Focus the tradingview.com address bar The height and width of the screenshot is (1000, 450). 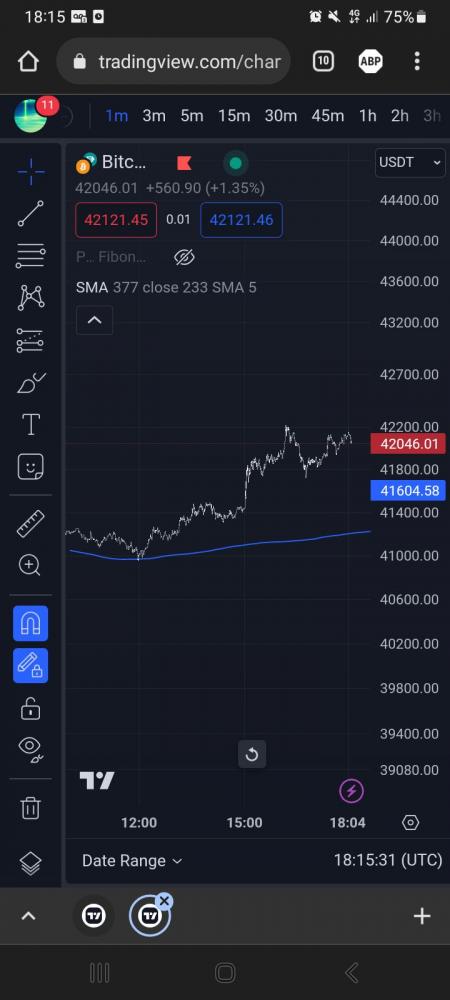174,61
